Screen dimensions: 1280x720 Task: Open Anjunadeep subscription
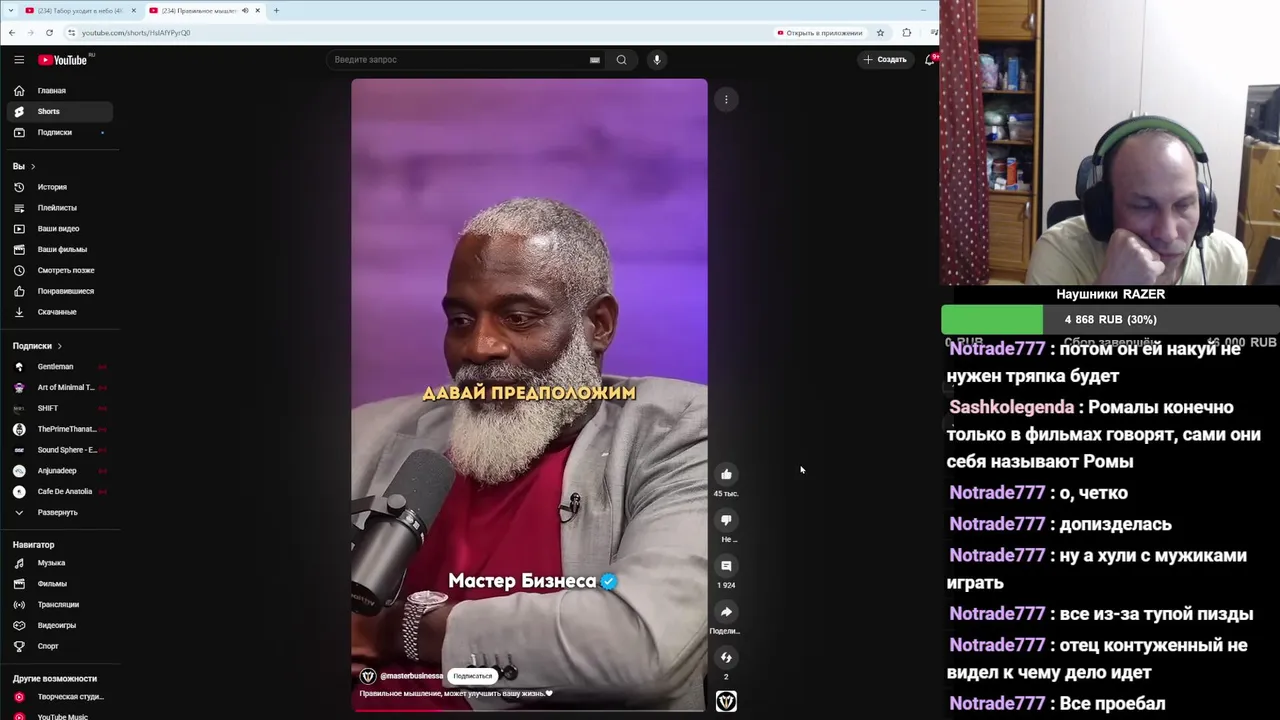point(60,471)
